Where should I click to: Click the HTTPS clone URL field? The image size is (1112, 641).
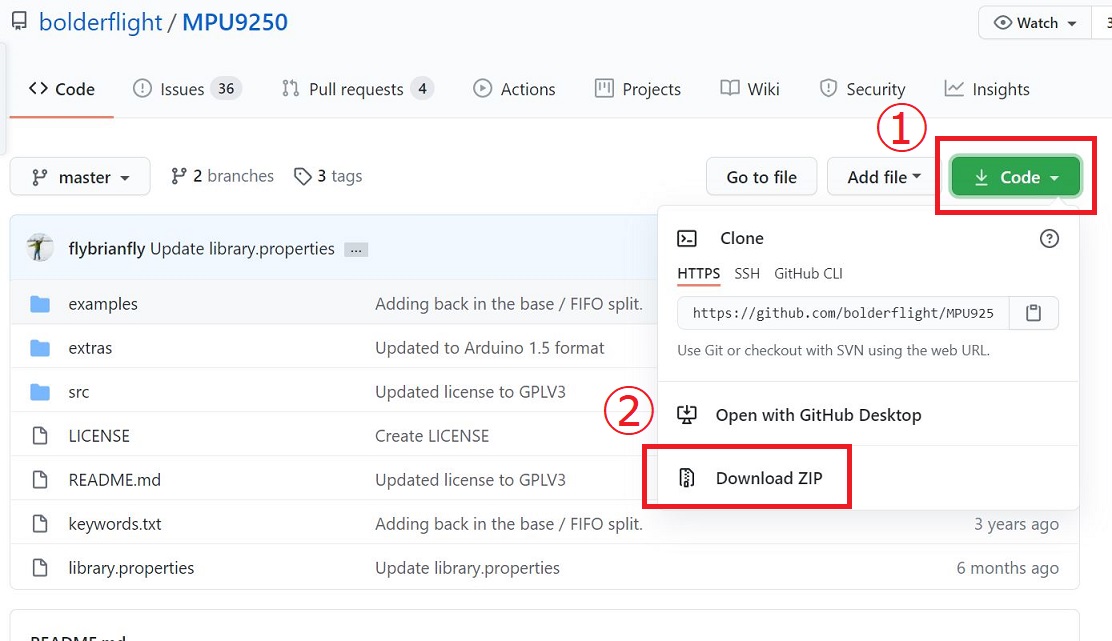tap(843, 313)
